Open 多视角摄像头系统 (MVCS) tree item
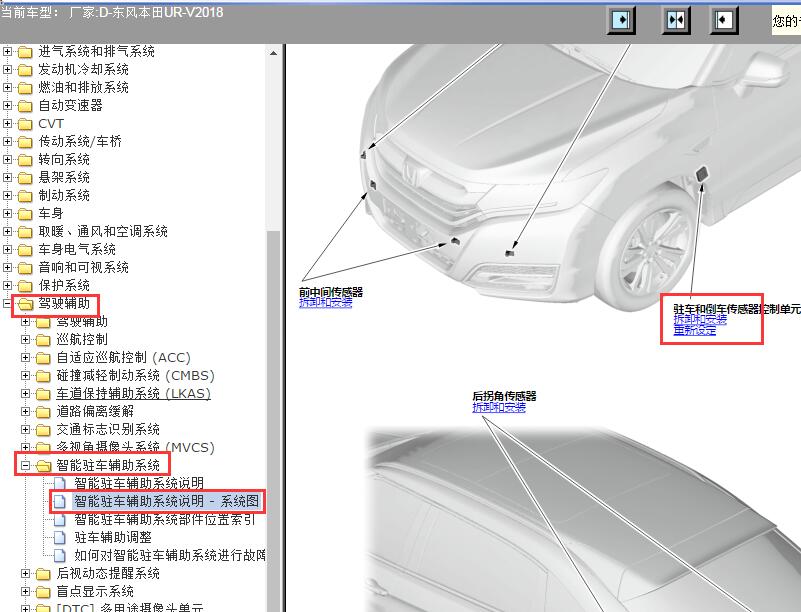The height and width of the screenshot is (612, 801). [135, 448]
